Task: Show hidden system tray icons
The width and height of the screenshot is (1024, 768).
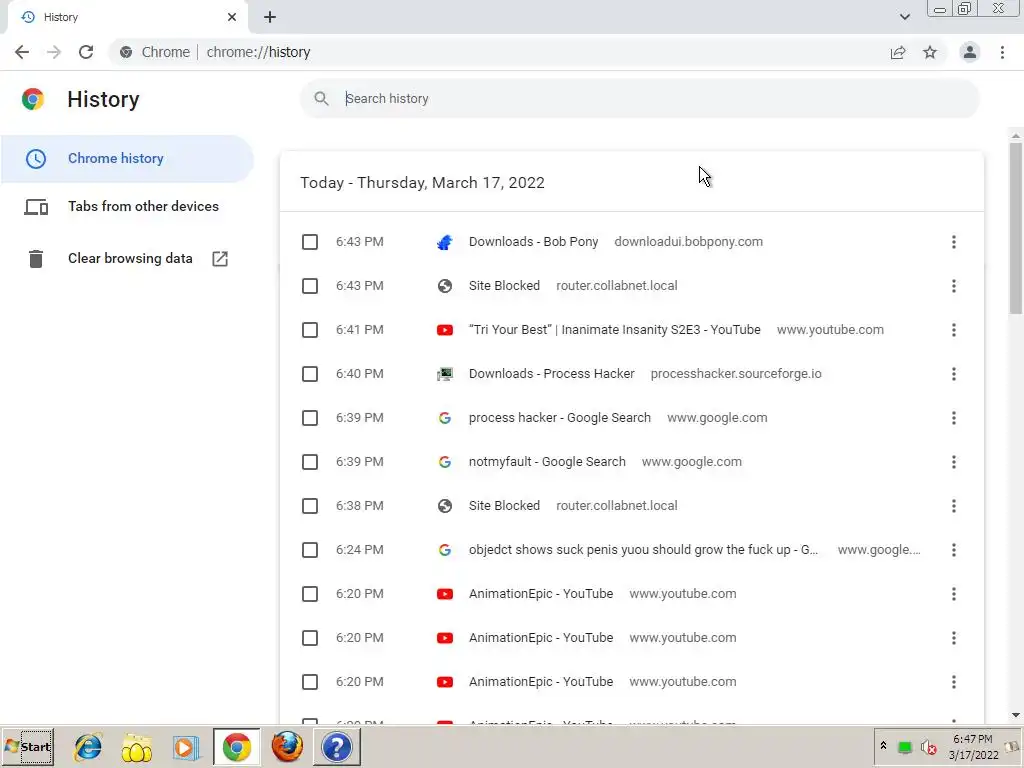Action: [883, 746]
